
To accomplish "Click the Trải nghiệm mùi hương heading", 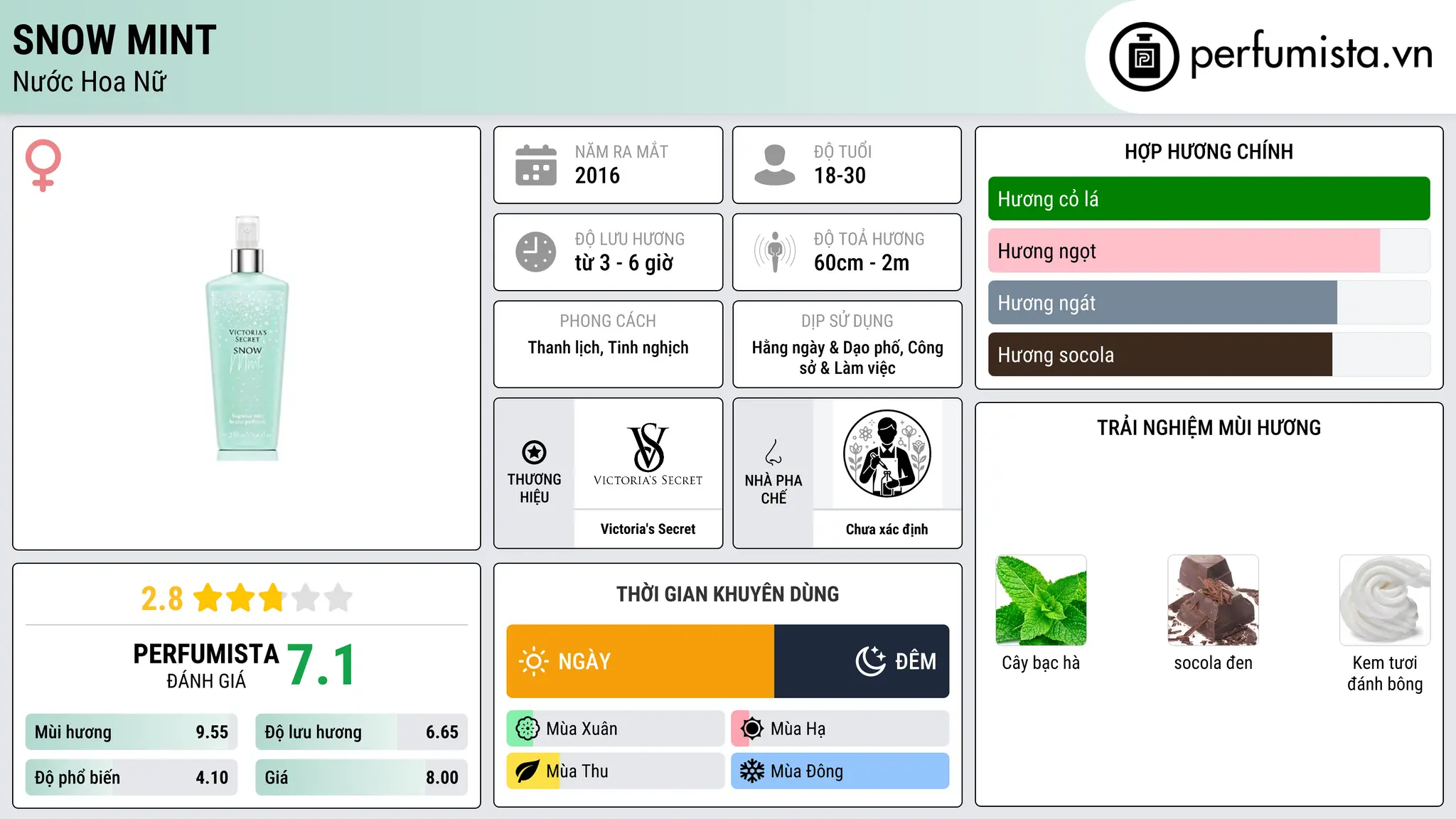I will 1209,427.
